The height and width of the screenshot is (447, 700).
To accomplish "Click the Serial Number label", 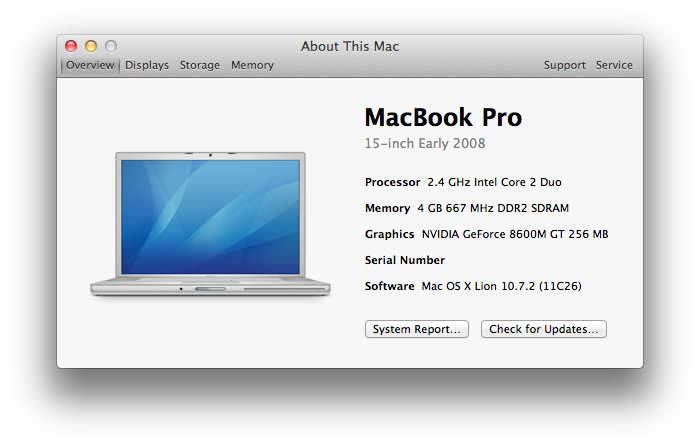I will pyautogui.click(x=405, y=260).
